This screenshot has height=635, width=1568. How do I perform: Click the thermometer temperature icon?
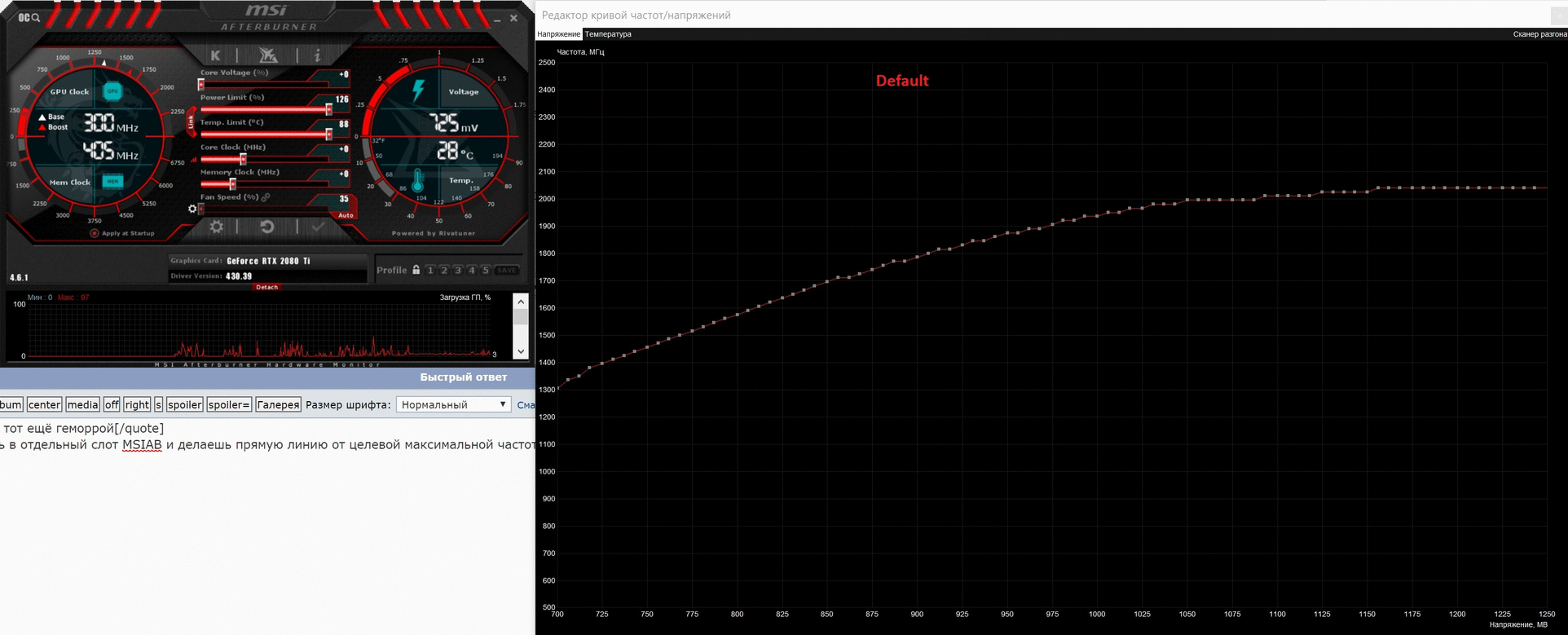click(417, 181)
